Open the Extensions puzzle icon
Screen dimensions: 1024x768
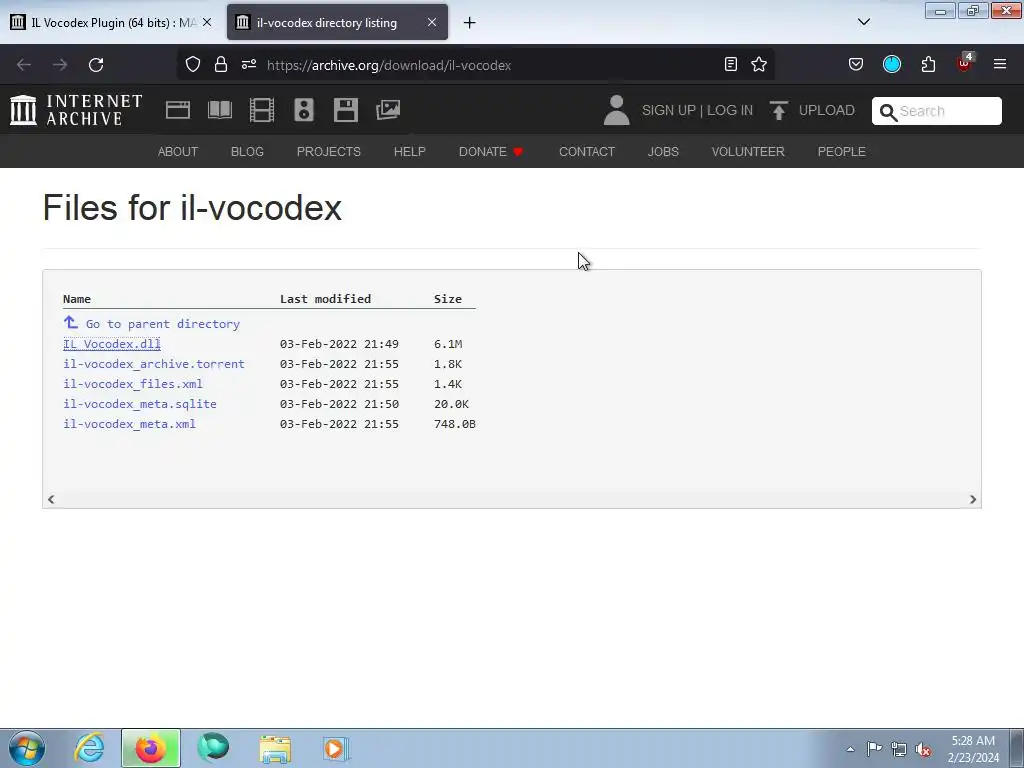928,64
